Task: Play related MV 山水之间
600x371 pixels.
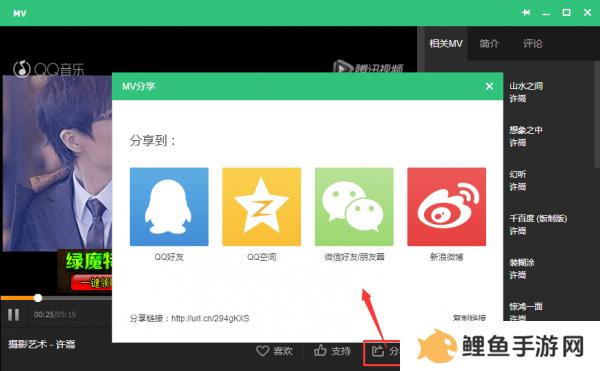Action: click(x=526, y=86)
